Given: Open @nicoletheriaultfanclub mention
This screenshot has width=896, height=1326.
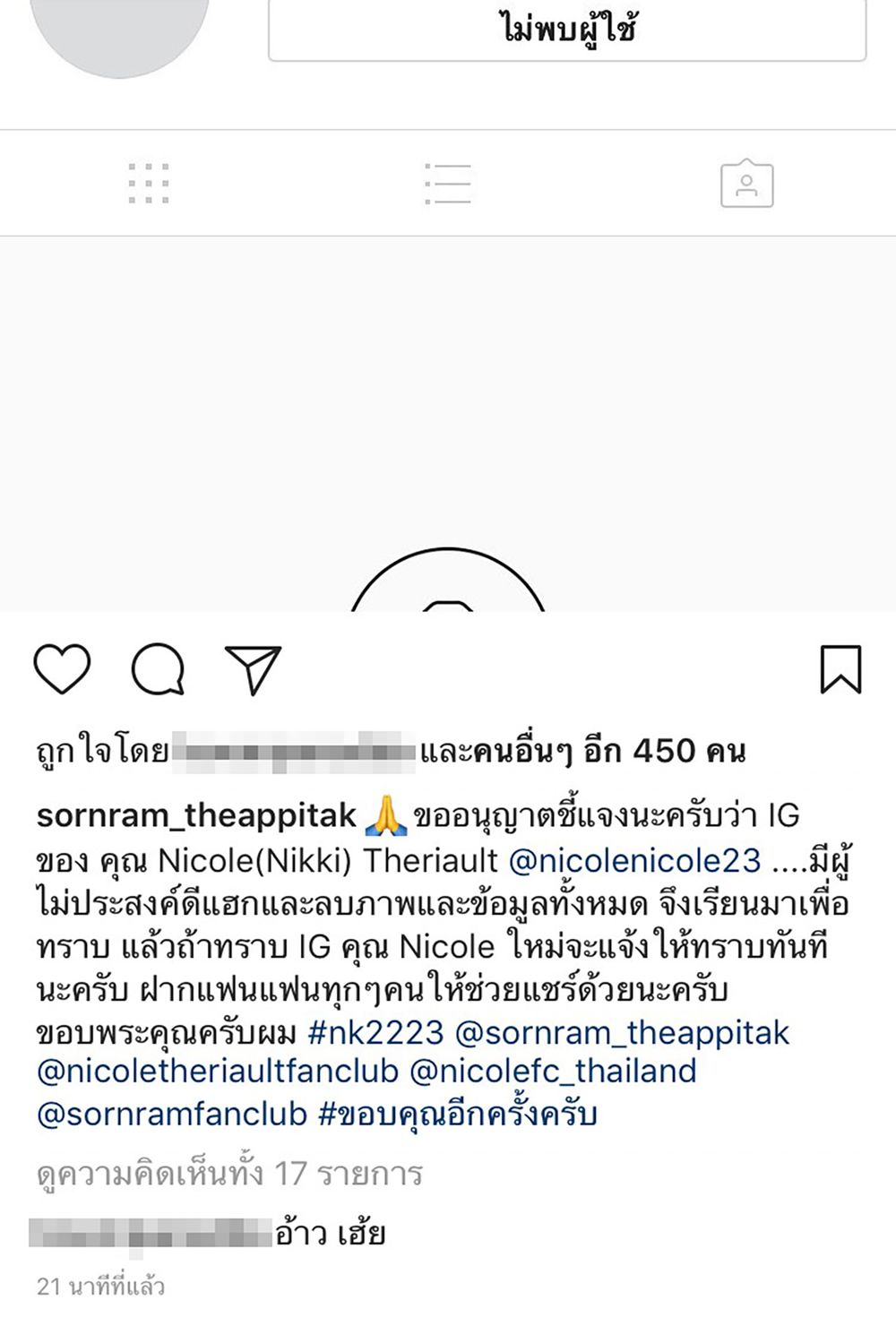Looking at the screenshot, I should coord(218,1071).
